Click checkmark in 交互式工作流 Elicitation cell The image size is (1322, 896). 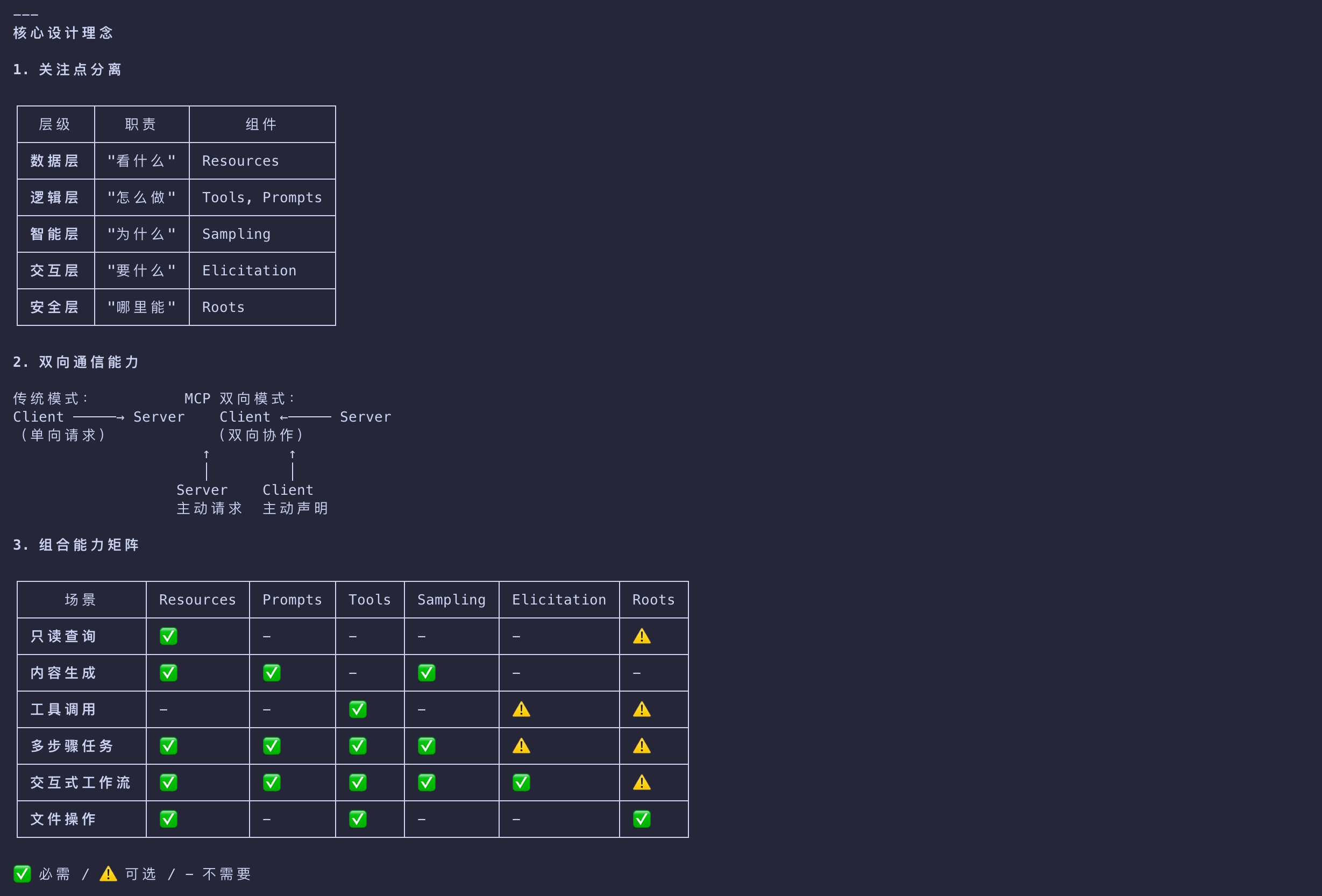(521, 782)
